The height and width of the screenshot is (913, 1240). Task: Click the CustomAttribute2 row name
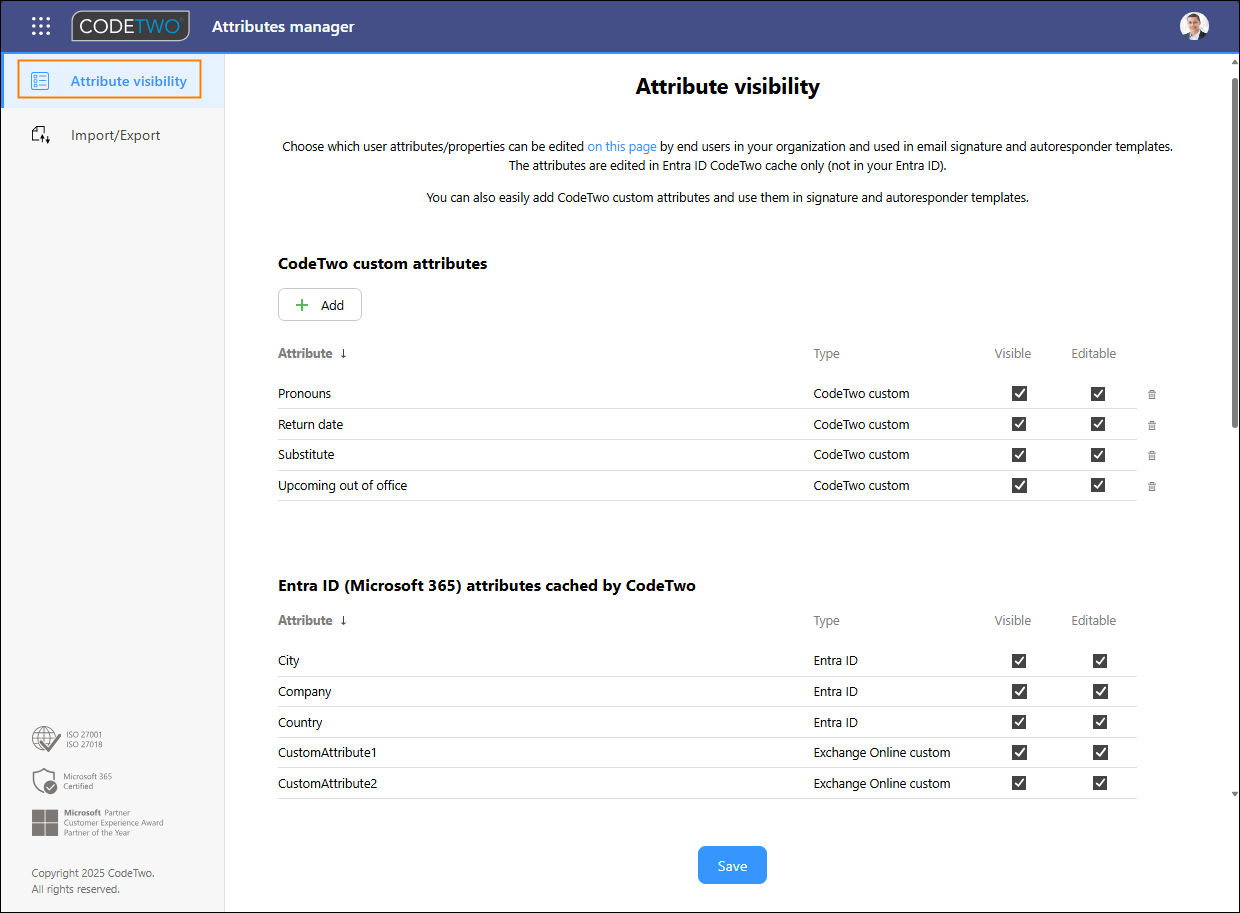click(x=327, y=784)
